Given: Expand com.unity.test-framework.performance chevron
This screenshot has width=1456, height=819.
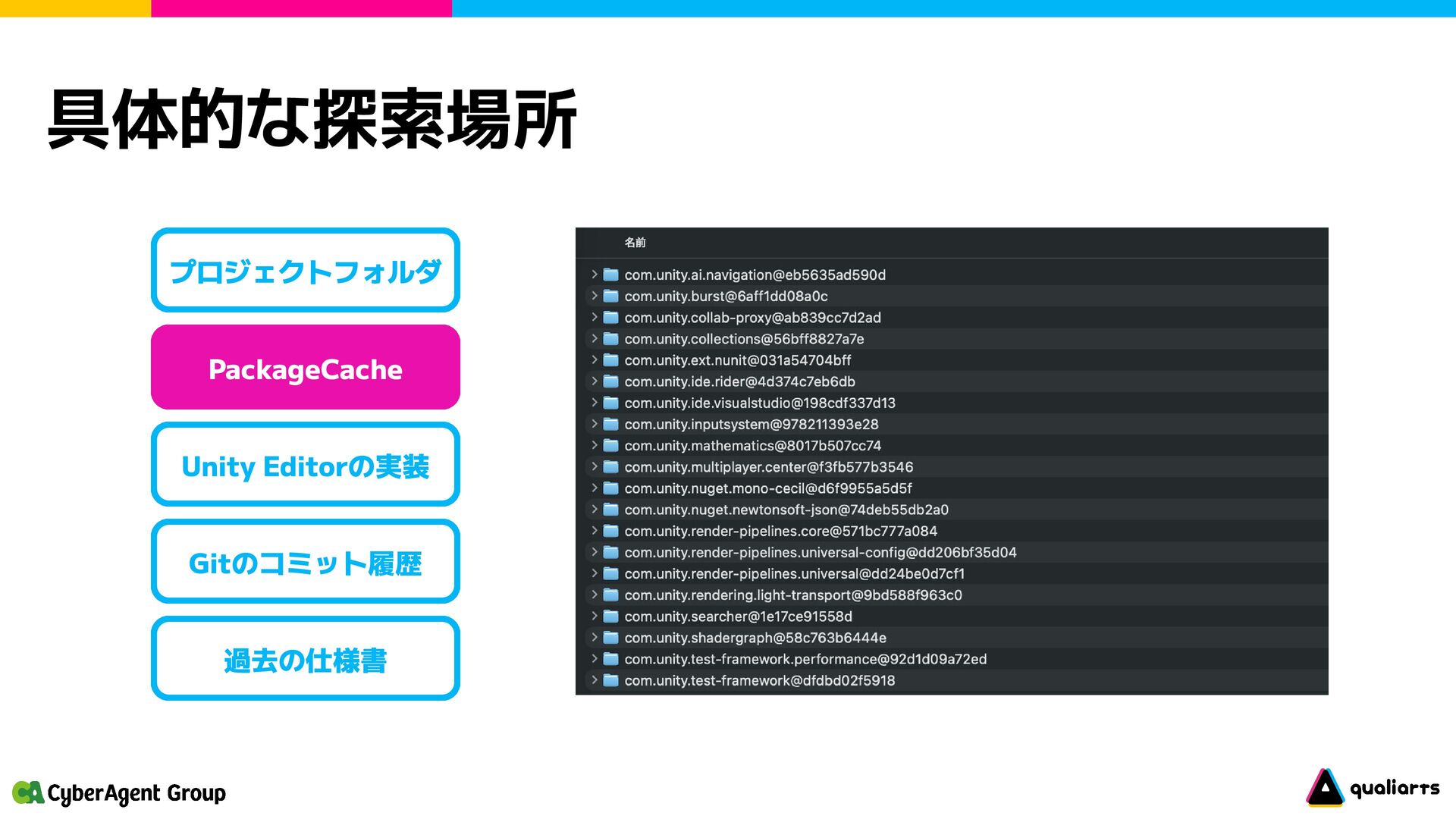Looking at the screenshot, I should click(x=595, y=659).
